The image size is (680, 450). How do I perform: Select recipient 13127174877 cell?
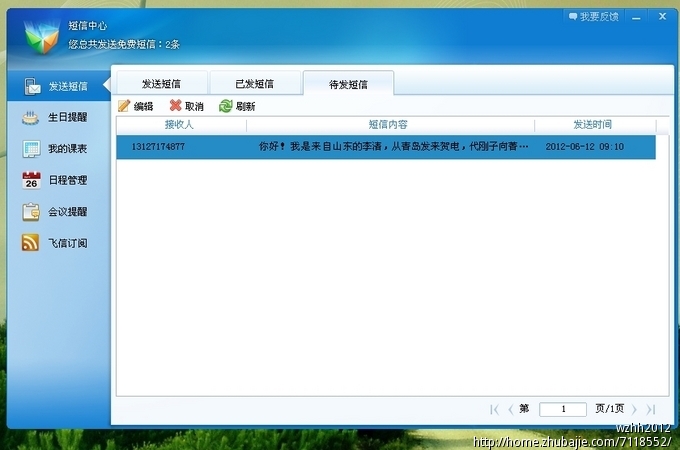[x=158, y=147]
